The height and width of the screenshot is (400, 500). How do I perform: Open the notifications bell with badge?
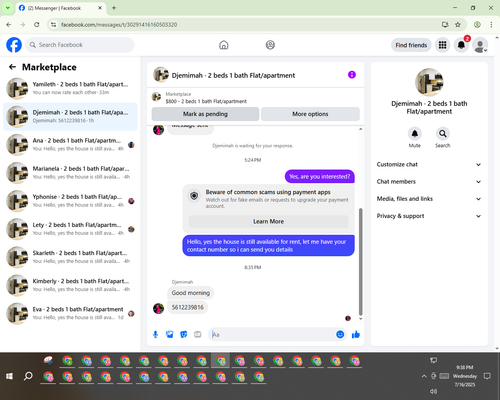[x=461, y=45]
